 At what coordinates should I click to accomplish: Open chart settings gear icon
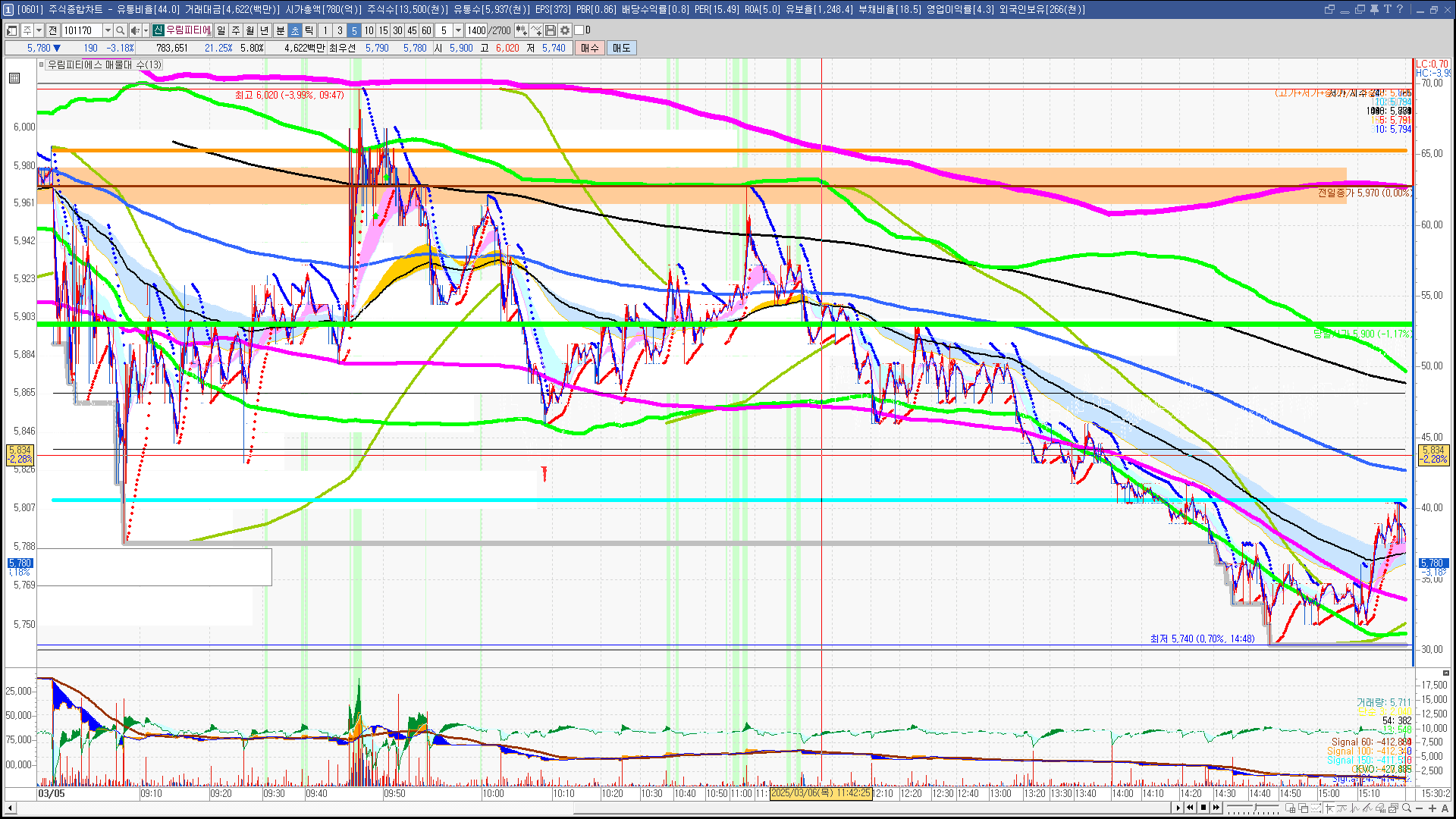(565, 30)
